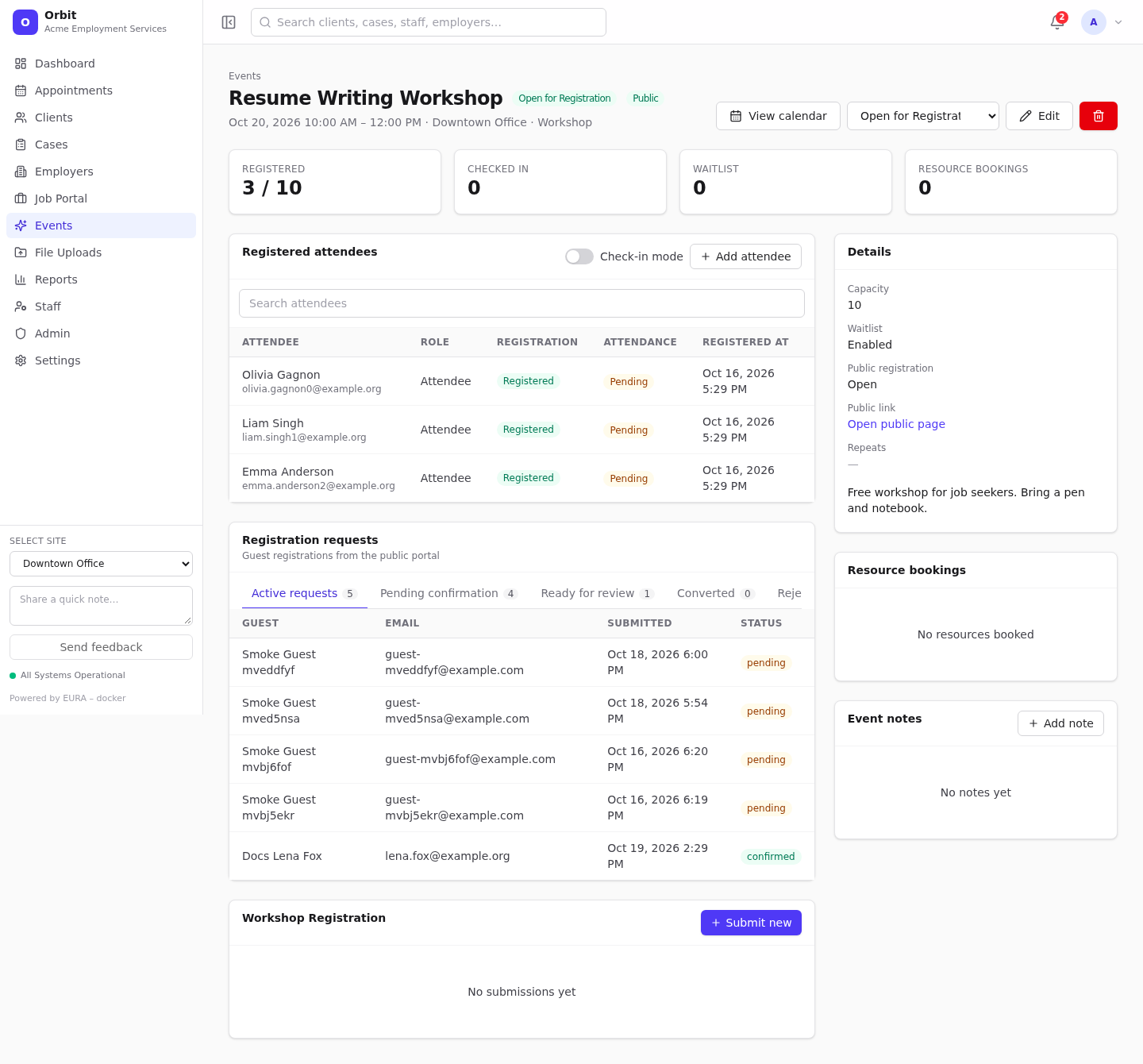Viewport: 1143px width, 1064px height.
Task: Open the Dashboard icon in the sidebar
Action: pyautogui.click(x=21, y=64)
